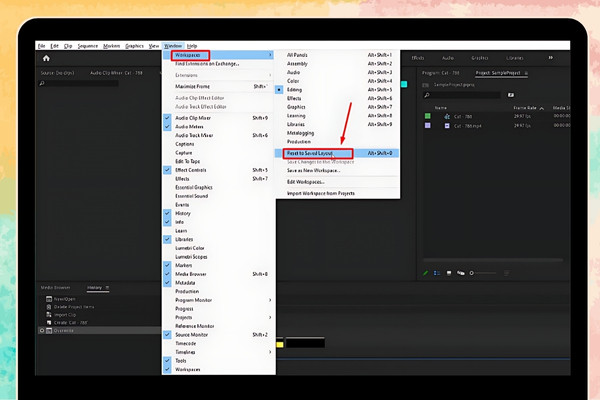The image size is (600, 400).
Task: Uncheck Markers in Window menu
Action: pos(167,265)
